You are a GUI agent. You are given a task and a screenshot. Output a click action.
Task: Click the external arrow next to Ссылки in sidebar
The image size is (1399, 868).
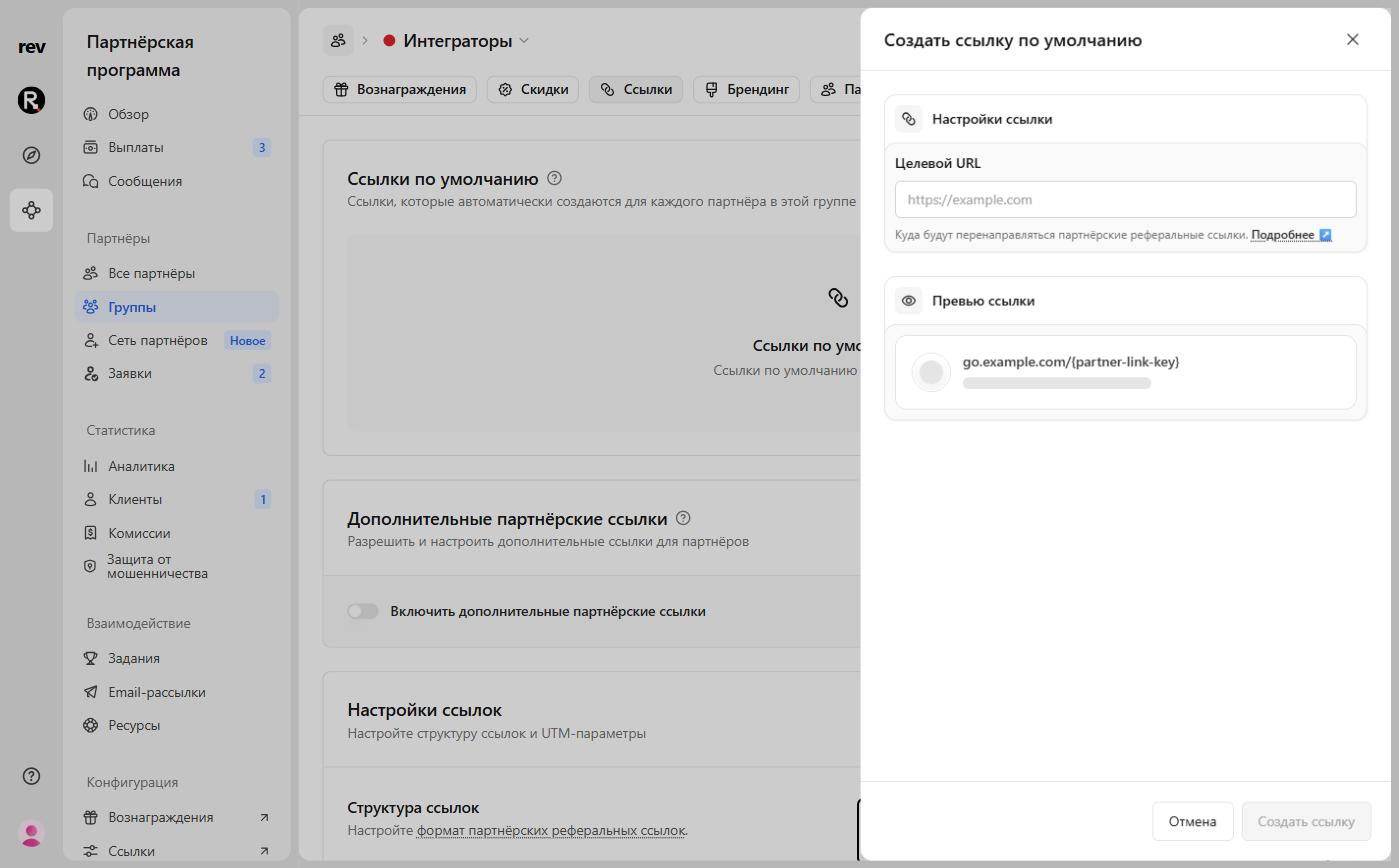click(x=264, y=851)
